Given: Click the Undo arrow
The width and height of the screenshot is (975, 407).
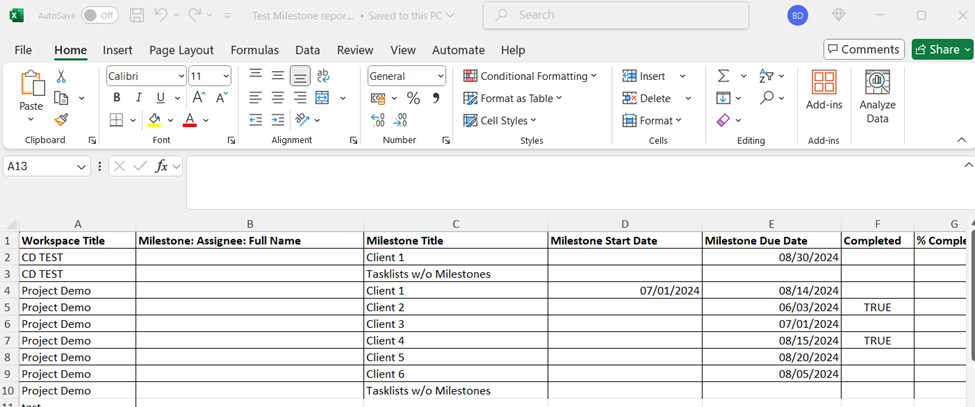Looking at the screenshot, I should 160,15.
